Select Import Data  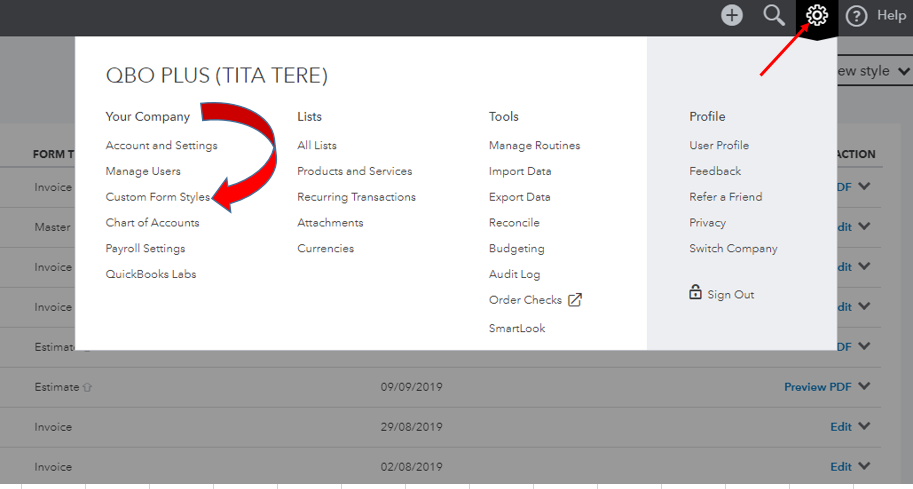pyautogui.click(x=520, y=171)
